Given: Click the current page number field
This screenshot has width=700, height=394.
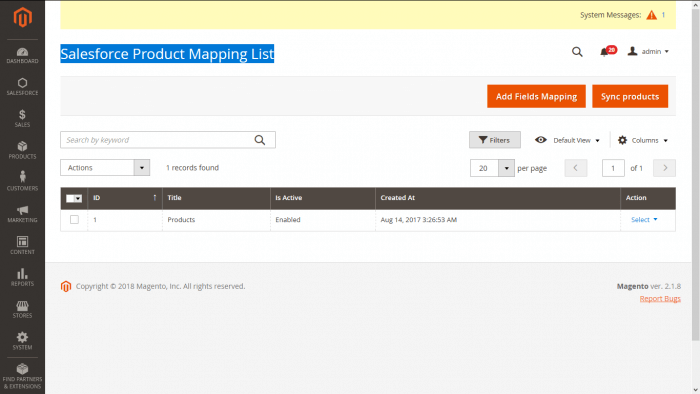Looking at the screenshot, I should [x=613, y=168].
